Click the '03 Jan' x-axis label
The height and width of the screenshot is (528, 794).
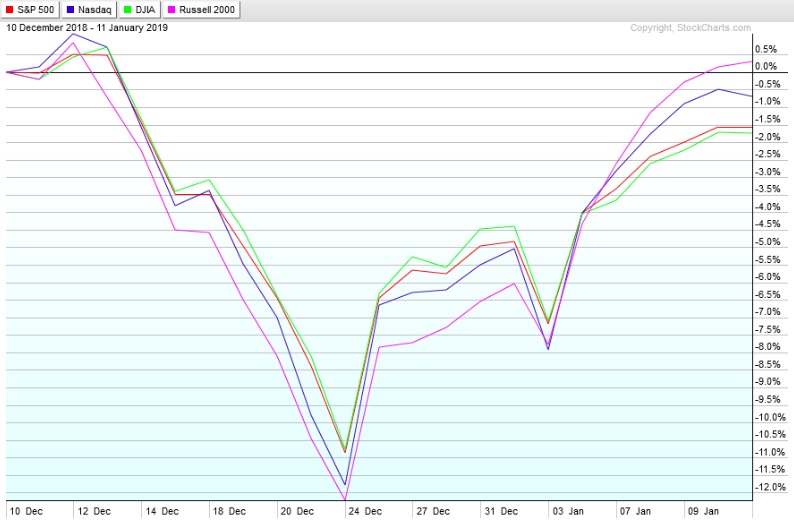[568, 511]
